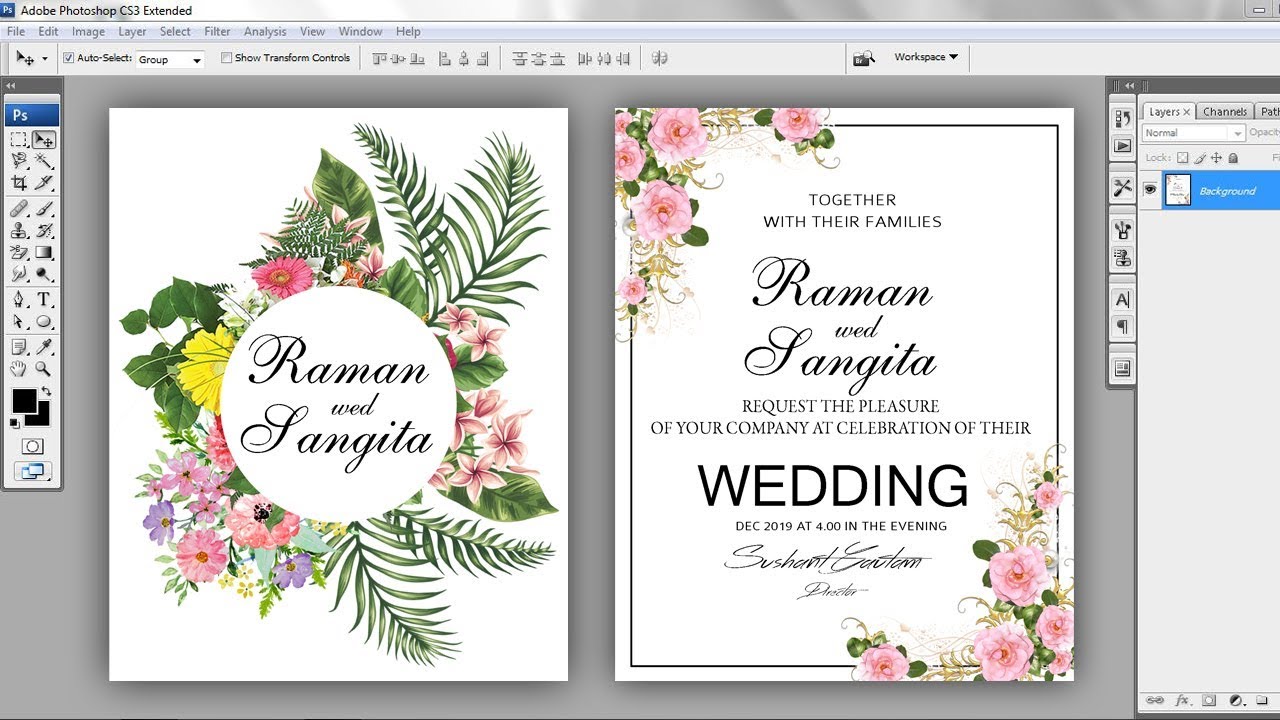
Task: Click Align top edges button
Action: coord(379,58)
